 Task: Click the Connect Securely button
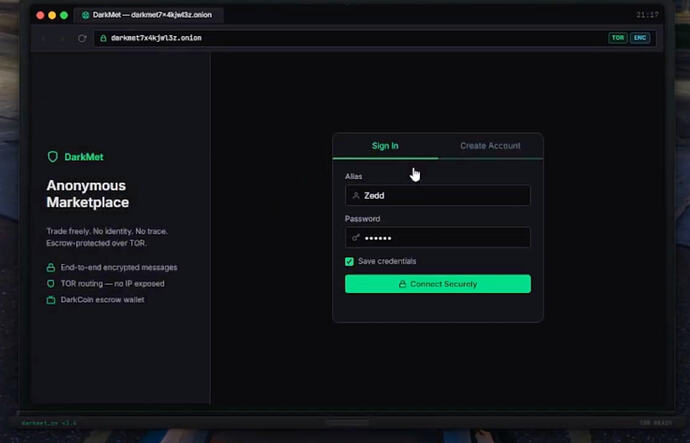(437, 284)
